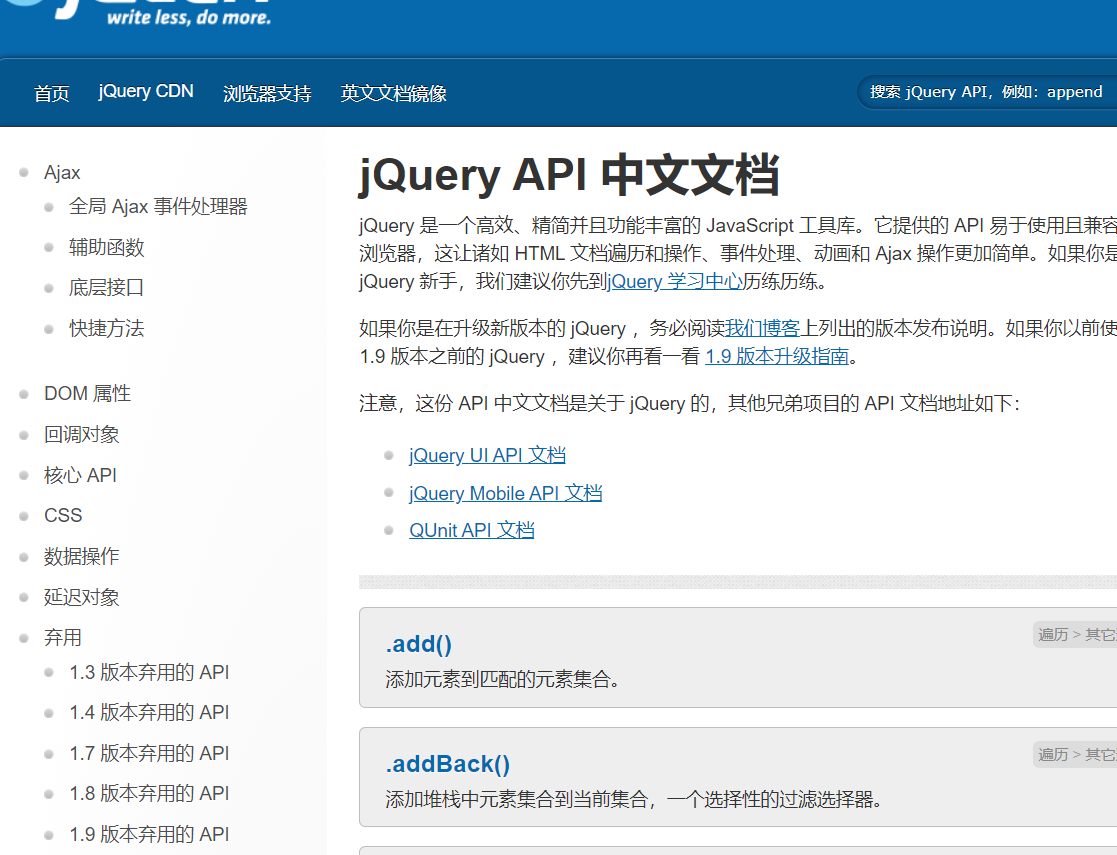Viewport: 1117px width, 855px height.
Task: Select 弃用 category
Action: click(63, 638)
